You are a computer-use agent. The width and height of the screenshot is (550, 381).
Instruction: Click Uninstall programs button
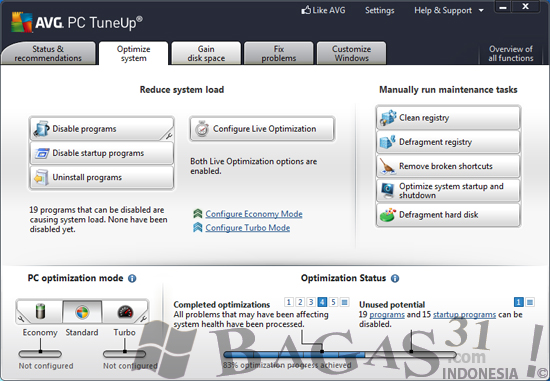click(x=102, y=178)
